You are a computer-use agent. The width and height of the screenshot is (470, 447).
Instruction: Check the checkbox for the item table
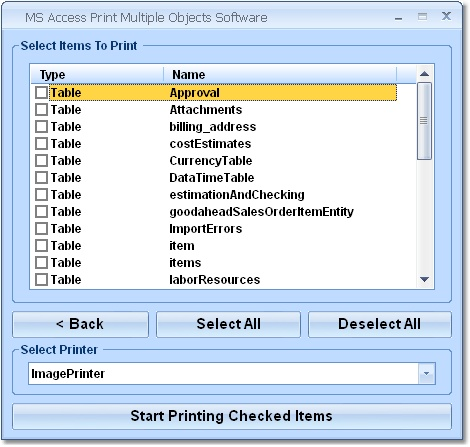click(x=41, y=246)
